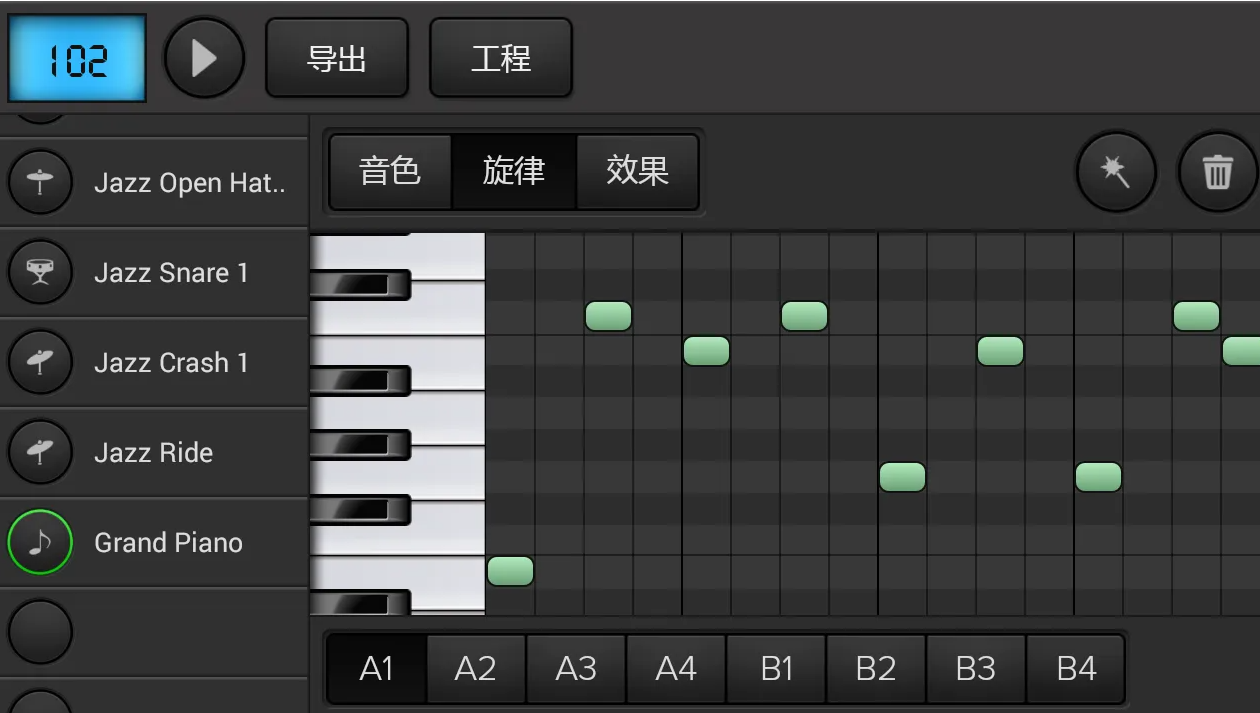Select the lowest green note in first column
1260x713 pixels.
510,571
